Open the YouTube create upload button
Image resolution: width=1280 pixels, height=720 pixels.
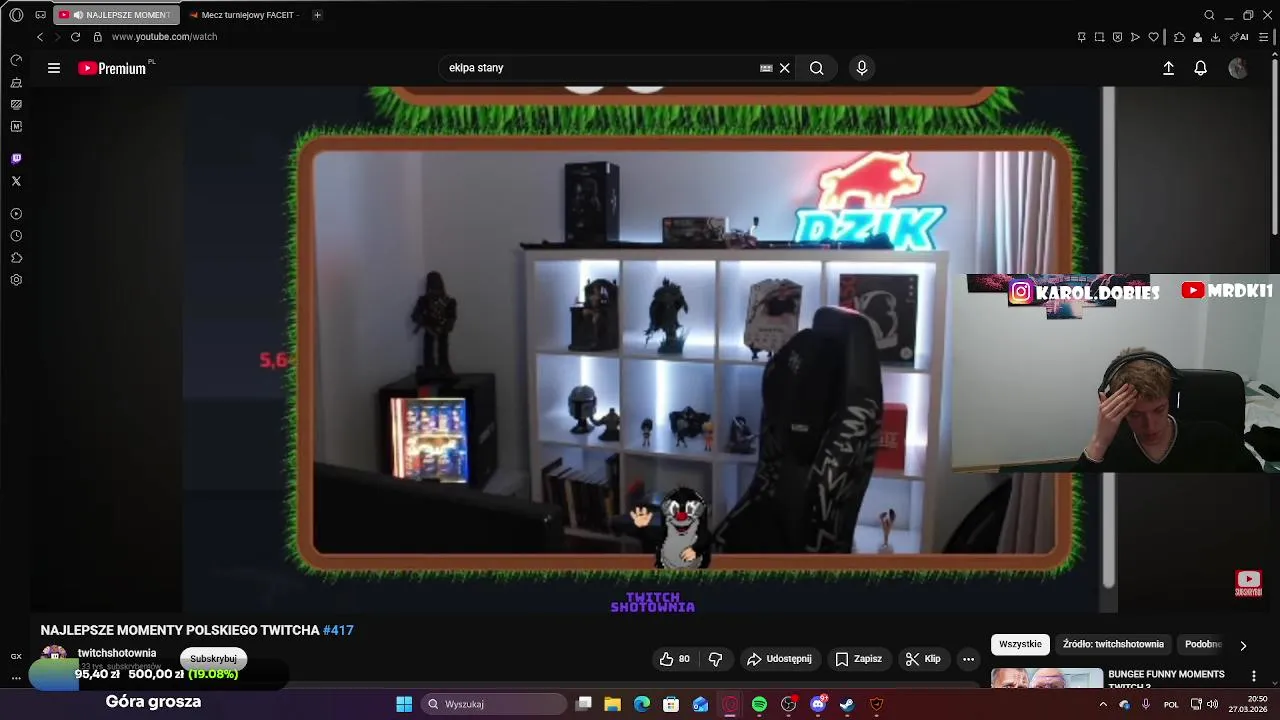[1168, 68]
